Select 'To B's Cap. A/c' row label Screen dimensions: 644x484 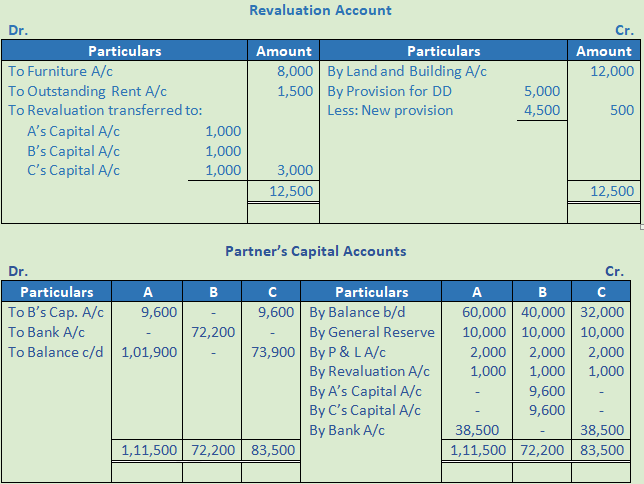click(x=56, y=313)
